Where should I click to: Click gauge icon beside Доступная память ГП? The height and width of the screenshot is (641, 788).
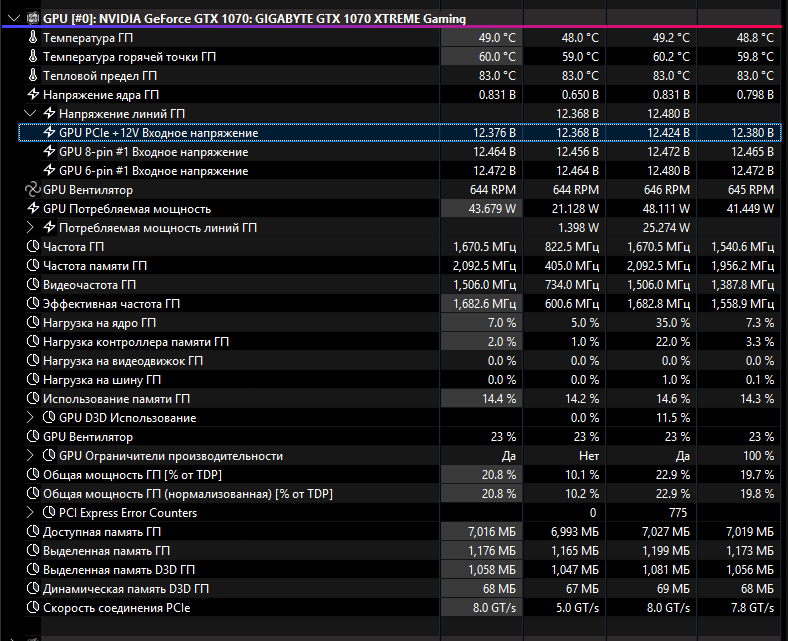33,531
